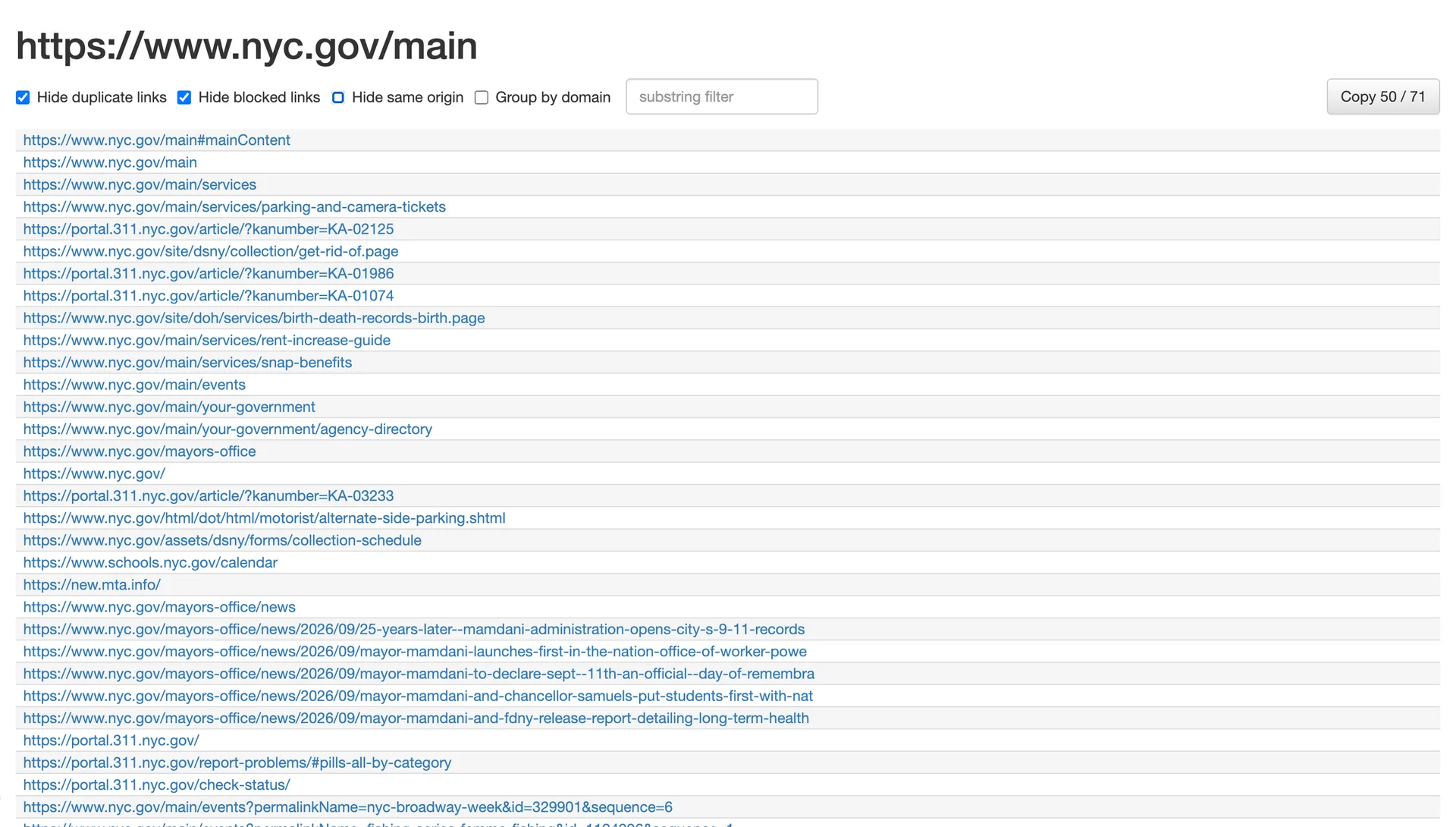Viewport: 1456px width, 827px height.
Task: Open the new.mta.info link
Action: click(92, 585)
